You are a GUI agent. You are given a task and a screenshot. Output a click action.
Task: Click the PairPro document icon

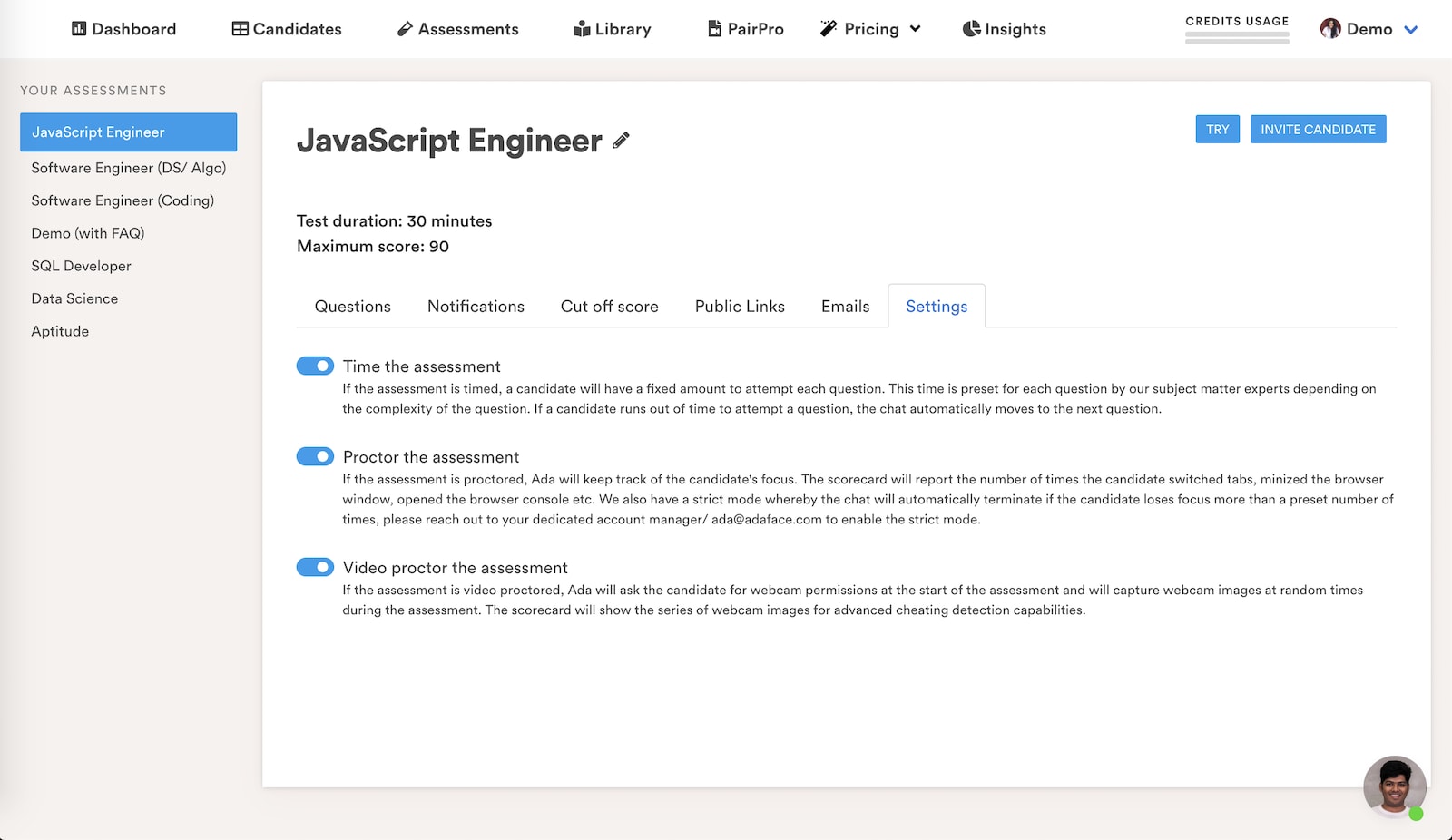coord(715,29)
